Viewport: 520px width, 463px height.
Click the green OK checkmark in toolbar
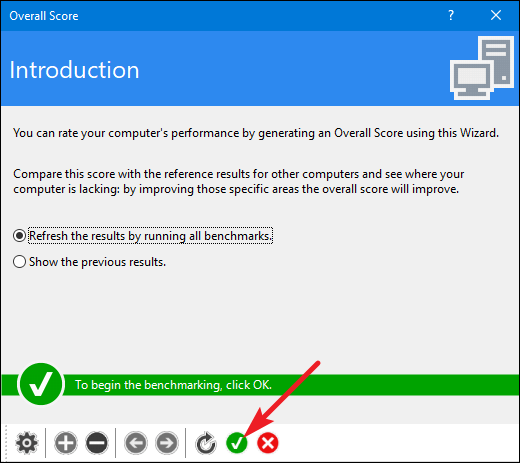tap(237, 443)
